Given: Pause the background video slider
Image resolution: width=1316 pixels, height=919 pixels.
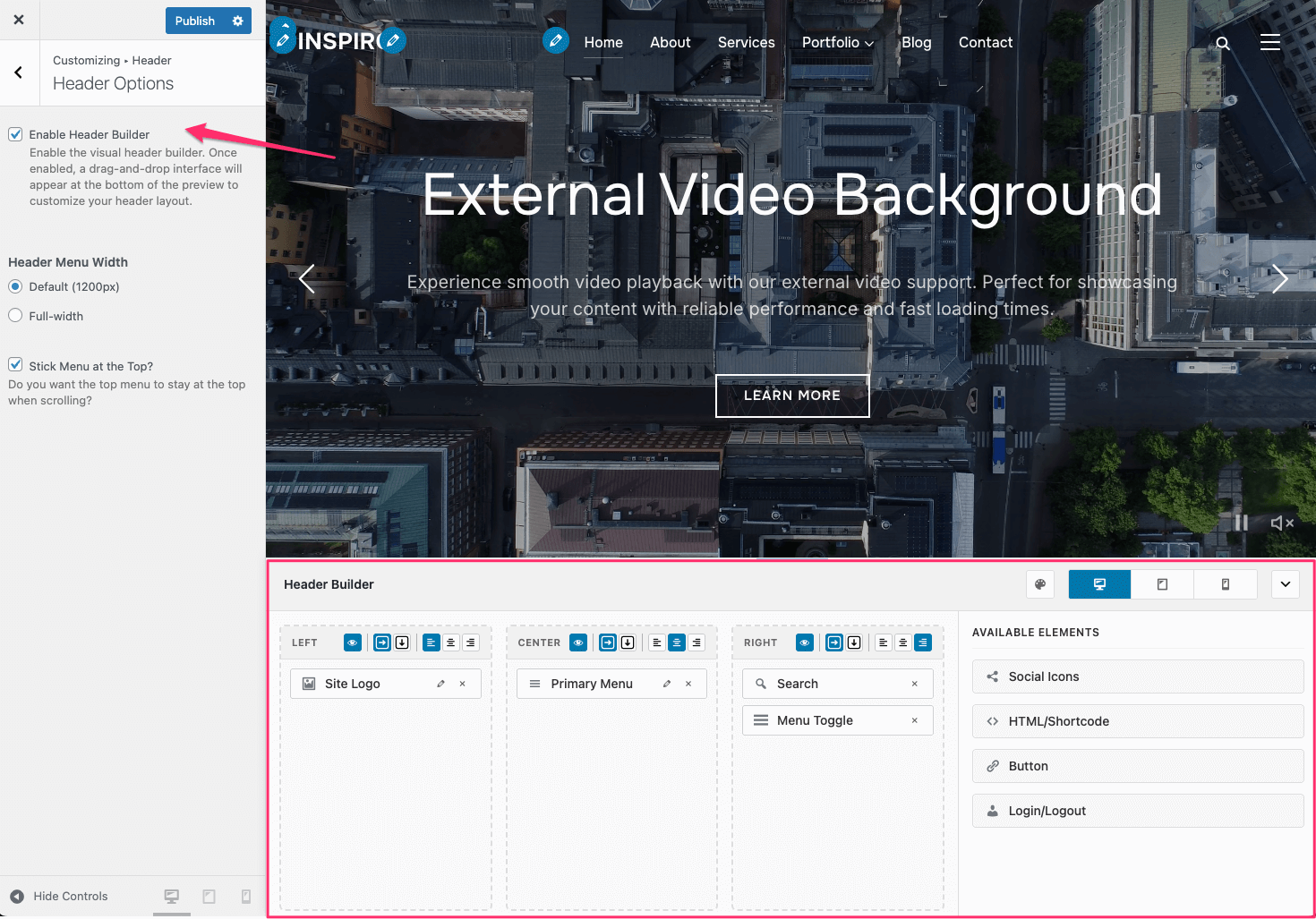Looking at the screenshot, I should [1241, 523].
